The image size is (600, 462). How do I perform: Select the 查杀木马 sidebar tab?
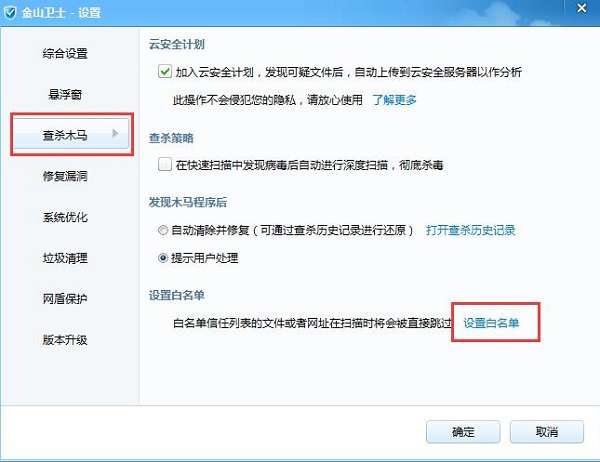(x=72, y=134)
